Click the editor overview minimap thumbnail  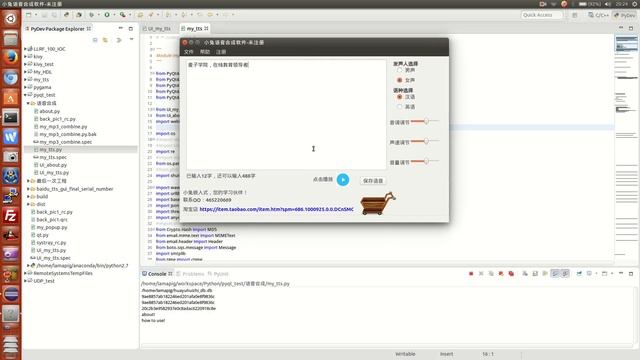(x=626, y=44)
